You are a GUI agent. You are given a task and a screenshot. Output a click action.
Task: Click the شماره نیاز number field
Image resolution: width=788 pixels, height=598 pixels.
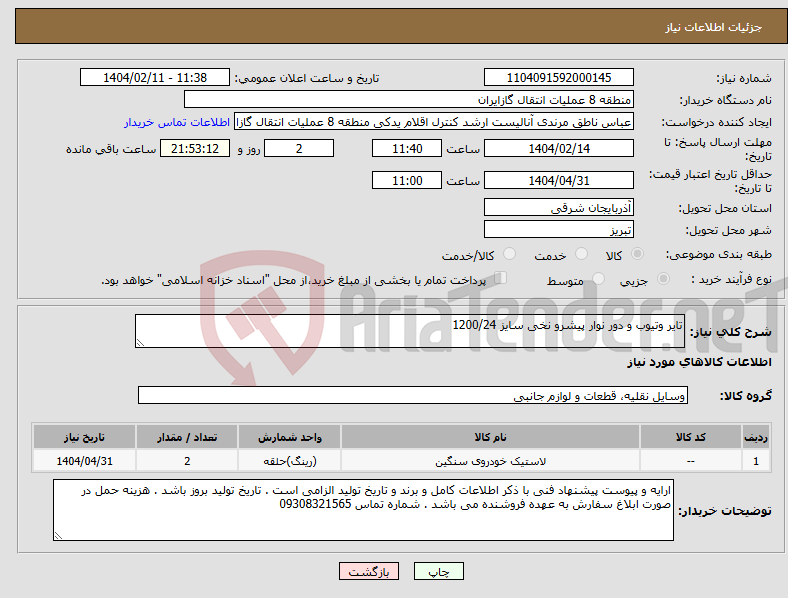(x=558, y=77)
